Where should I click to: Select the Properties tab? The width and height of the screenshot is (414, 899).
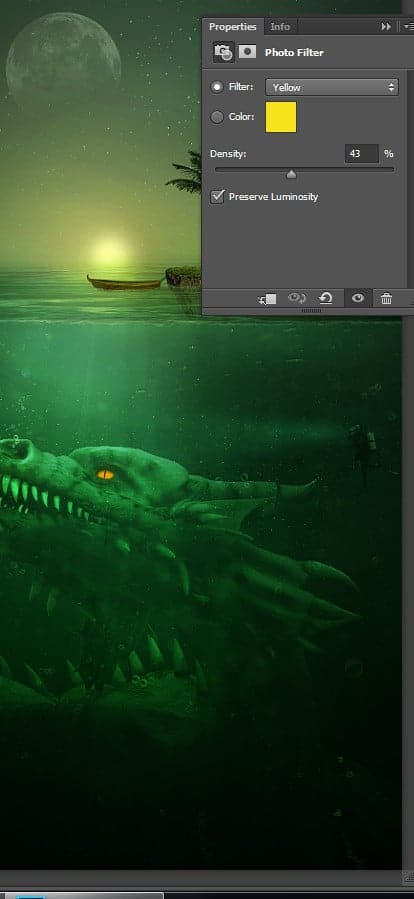[x=232, y=27]
